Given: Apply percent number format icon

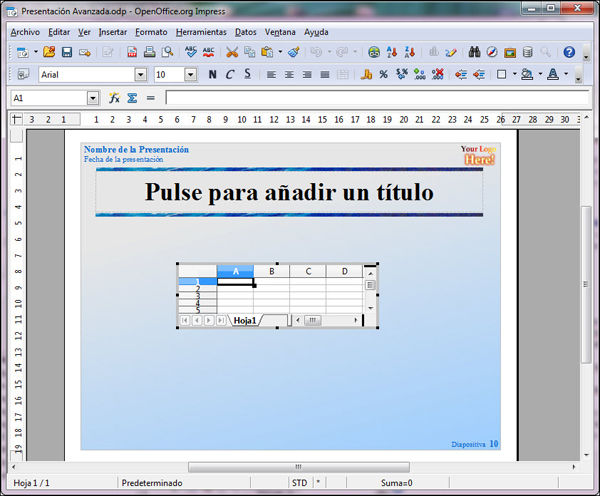Looking at the screenshot, I should pyautogui.click(x=383, y=74).
